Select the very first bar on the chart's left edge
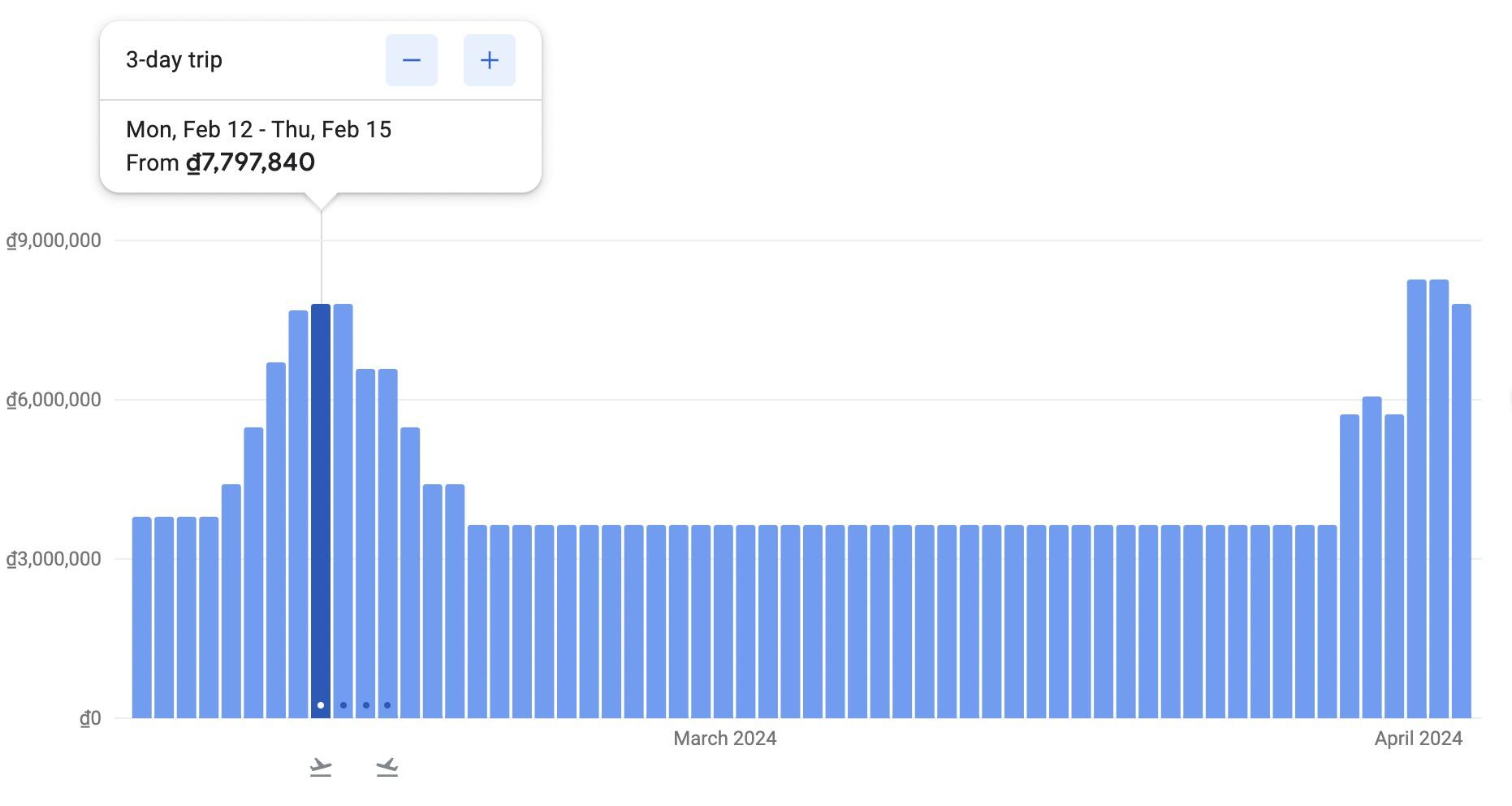 142,617
